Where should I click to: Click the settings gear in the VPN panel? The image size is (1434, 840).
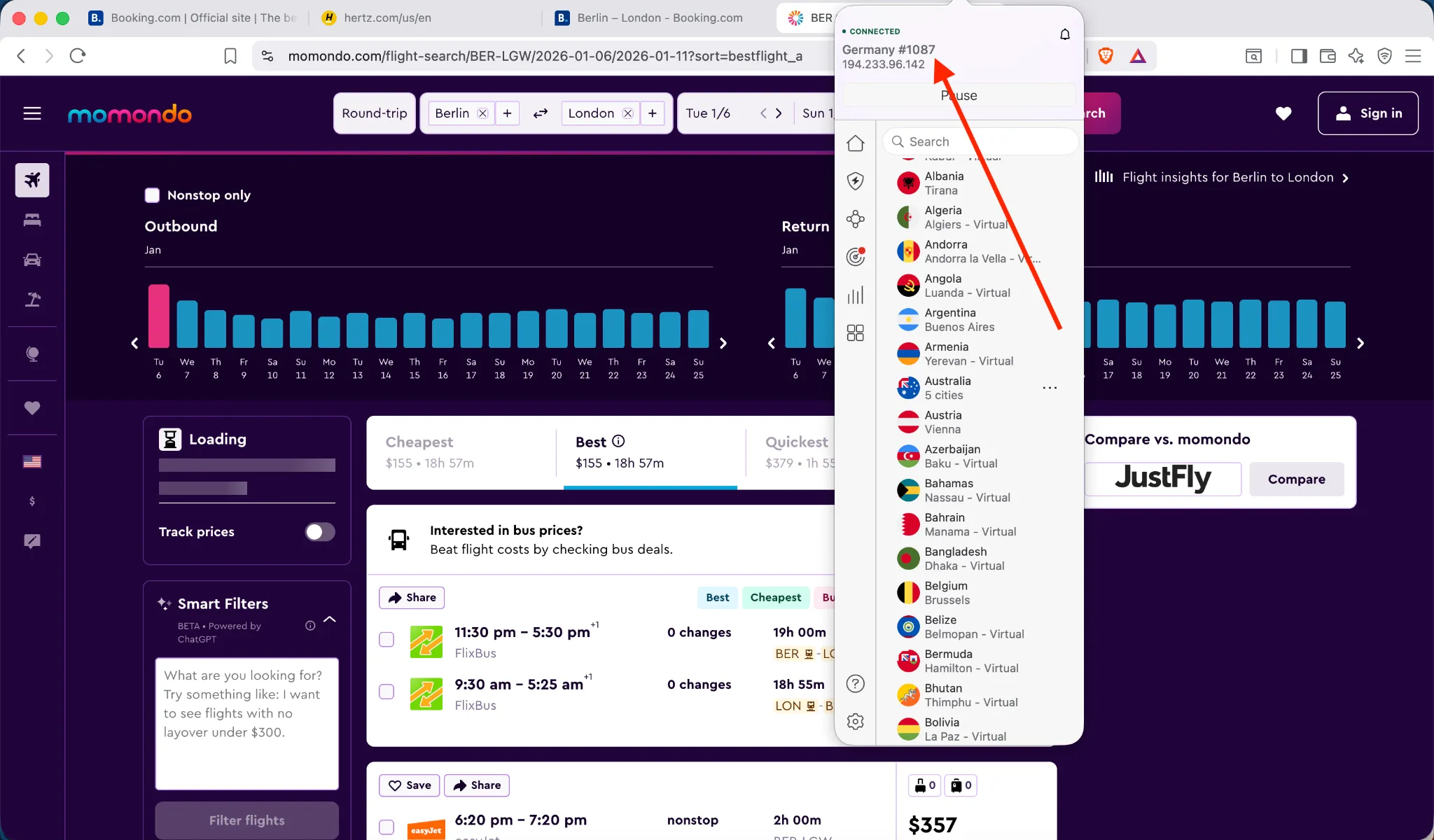tap(856, 721)
